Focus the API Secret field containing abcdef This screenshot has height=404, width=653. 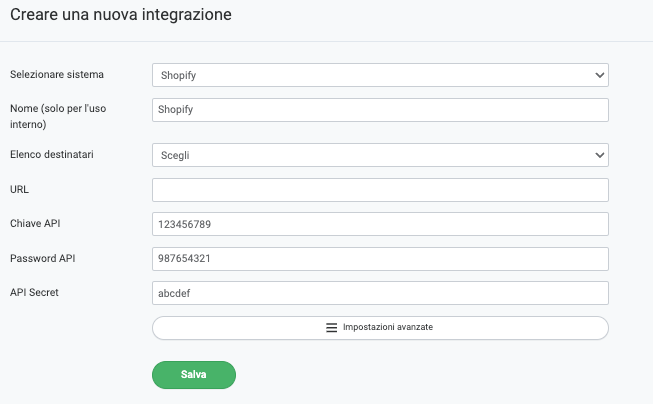pyautogui.click(x=380, y=293)
